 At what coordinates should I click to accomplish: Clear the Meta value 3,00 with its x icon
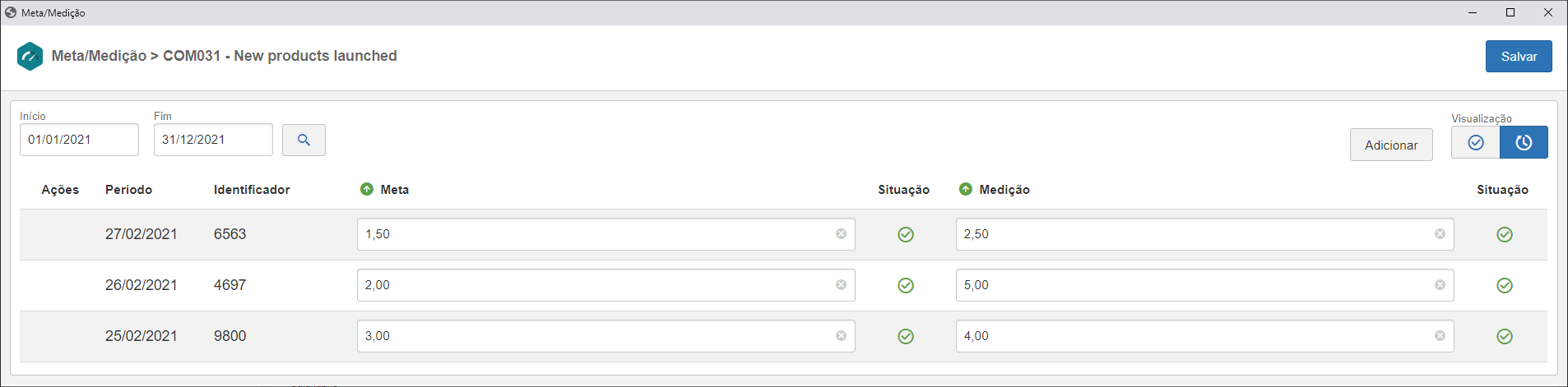(841, 336)
